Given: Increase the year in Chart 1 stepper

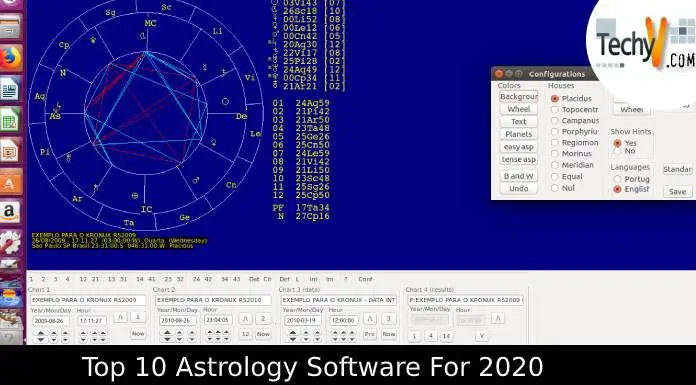Looking at the screenshot, I should [40, 333].
